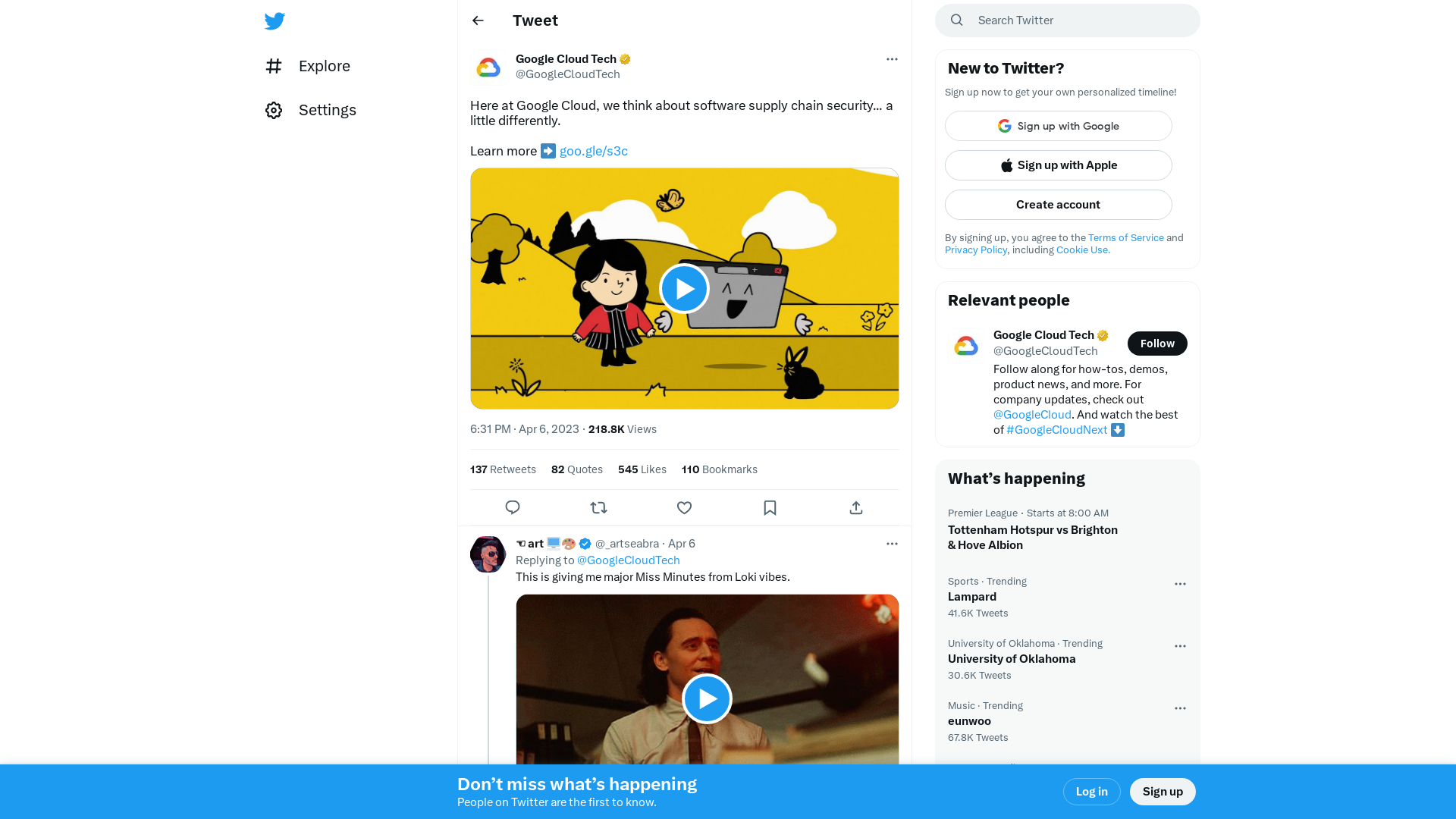
Task: Play the Loki Miss Minutes reply video
Action: coord(707,698)
